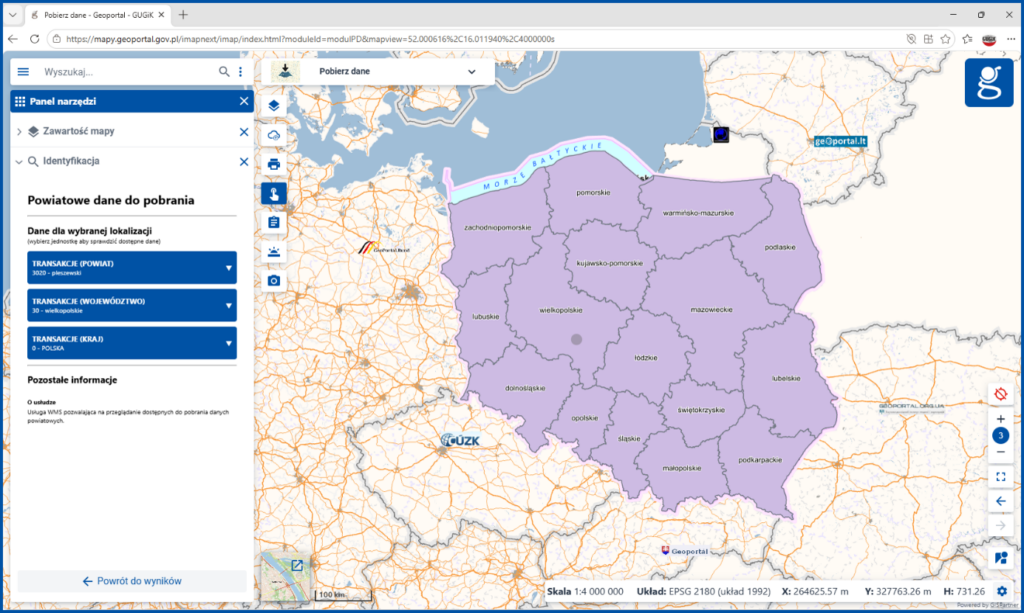Viewport: 1024px width, 613px height.
Task: Click the full extent view icon
Action: tap(1000, 477)
